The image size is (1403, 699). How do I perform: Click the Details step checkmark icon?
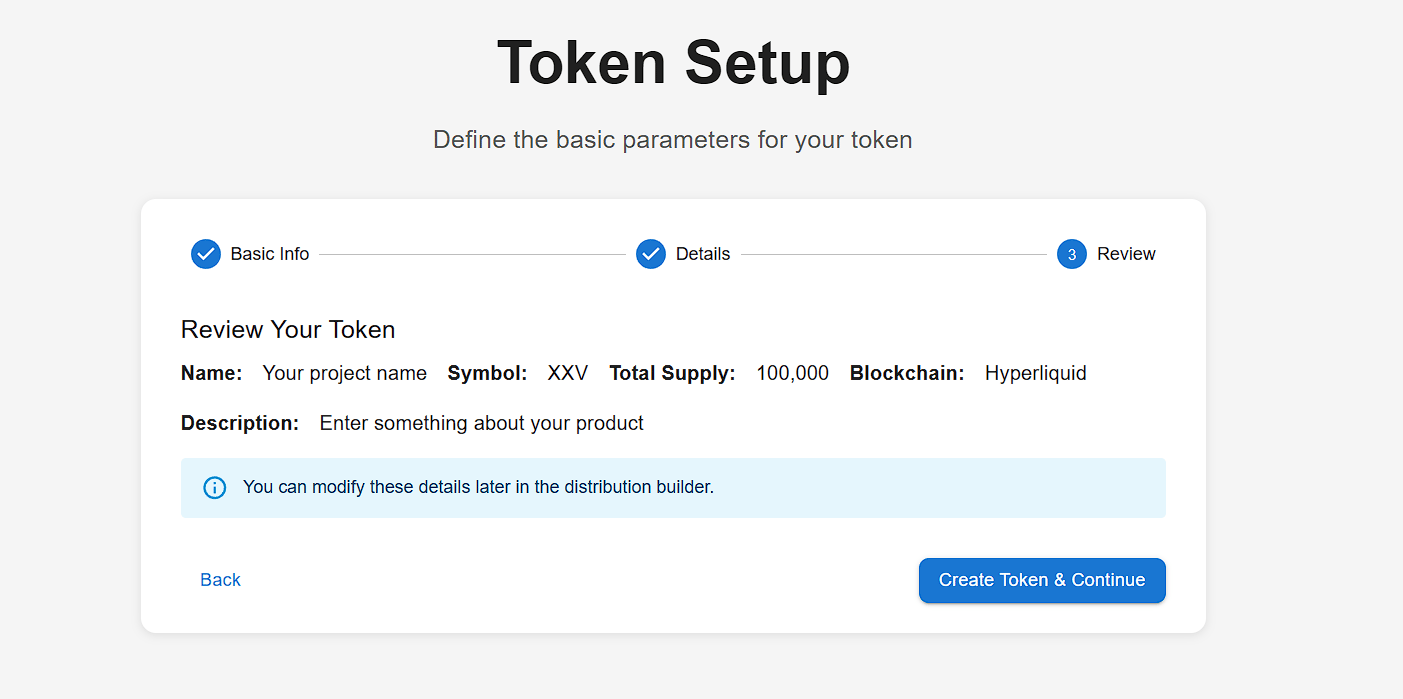[651, 254]
